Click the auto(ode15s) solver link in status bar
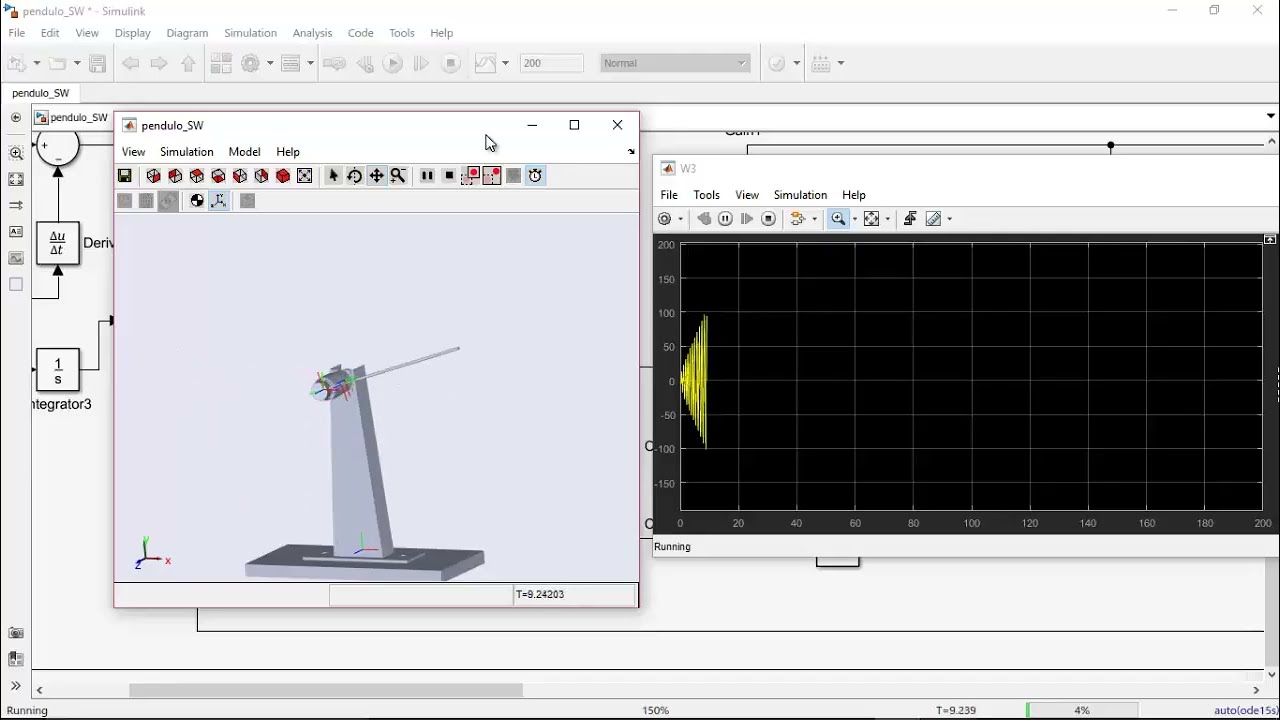This screenshot has height=720, width=1280. [1245, 710]
